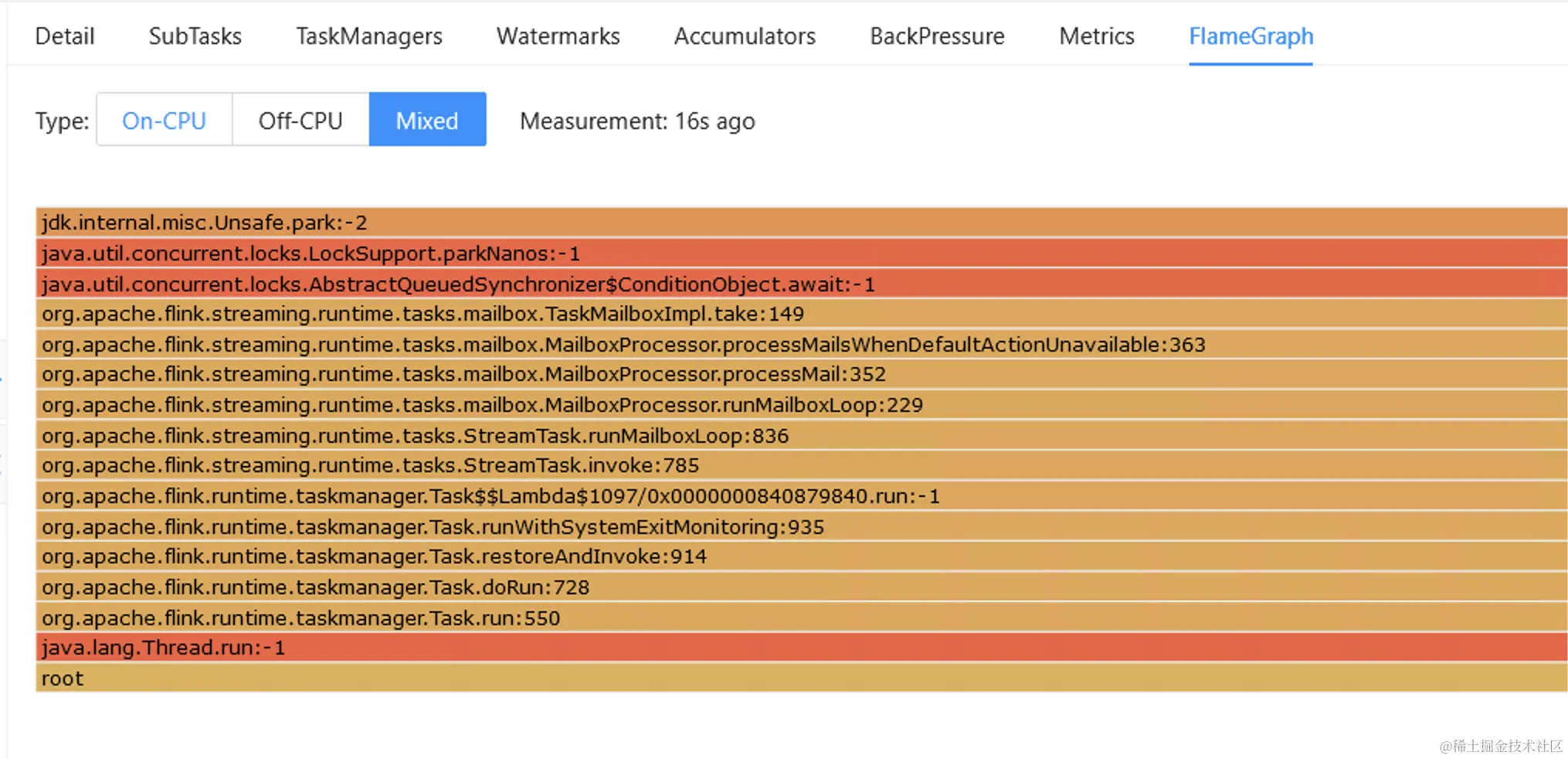Click the root frame bar
1568x759 pixels.
click(x=801, y=679)
